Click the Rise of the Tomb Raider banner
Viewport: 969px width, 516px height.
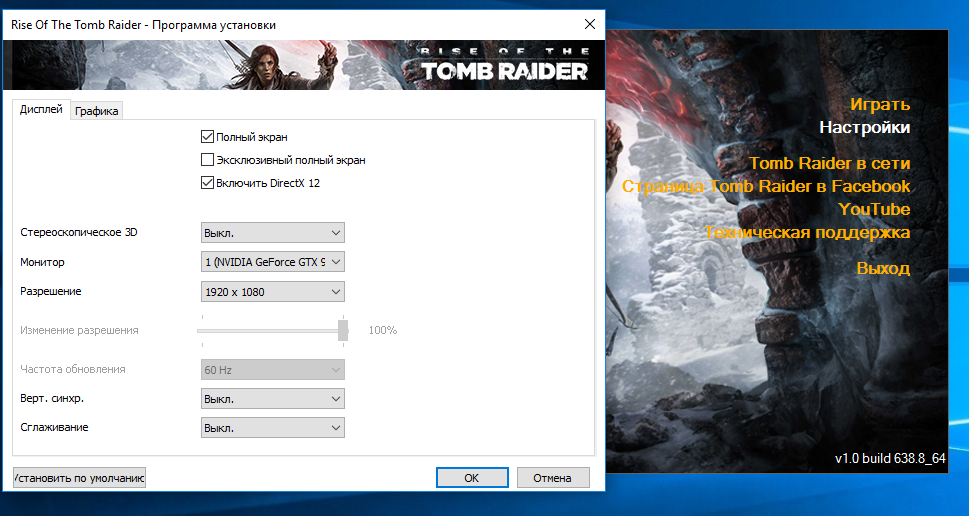click(305, 64)
